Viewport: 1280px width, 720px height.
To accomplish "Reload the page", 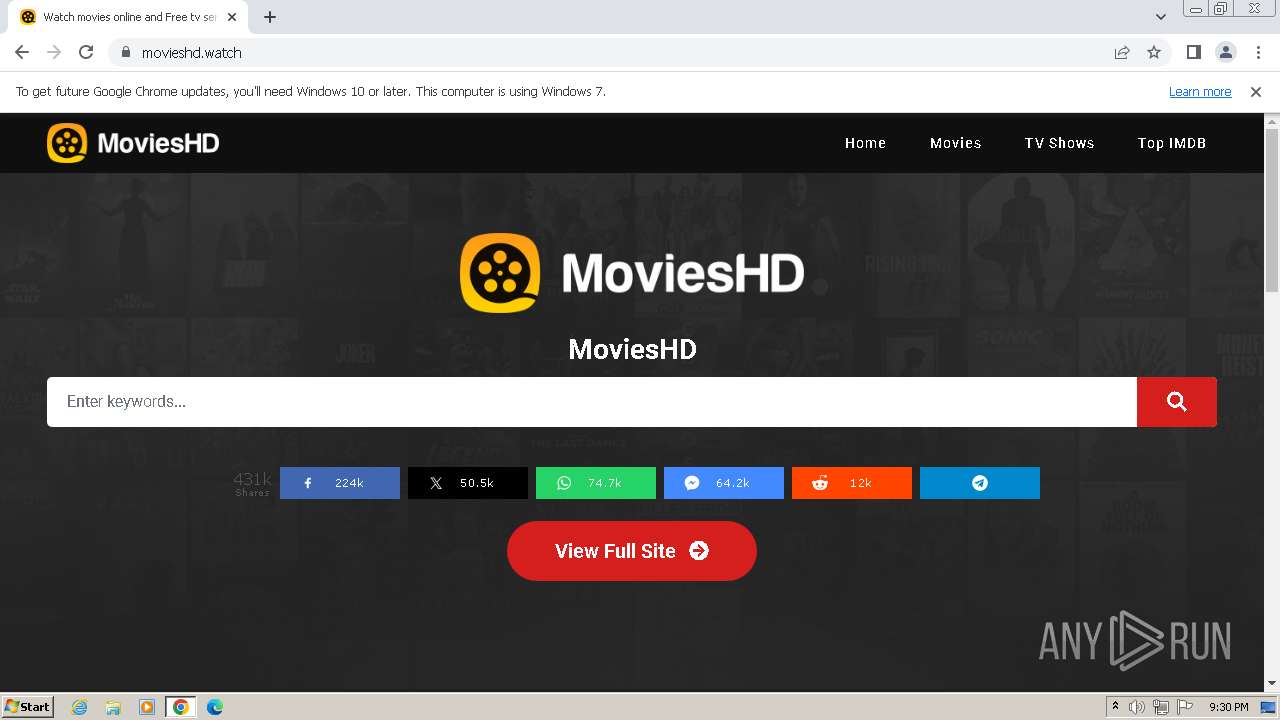I will pos(86,52).
